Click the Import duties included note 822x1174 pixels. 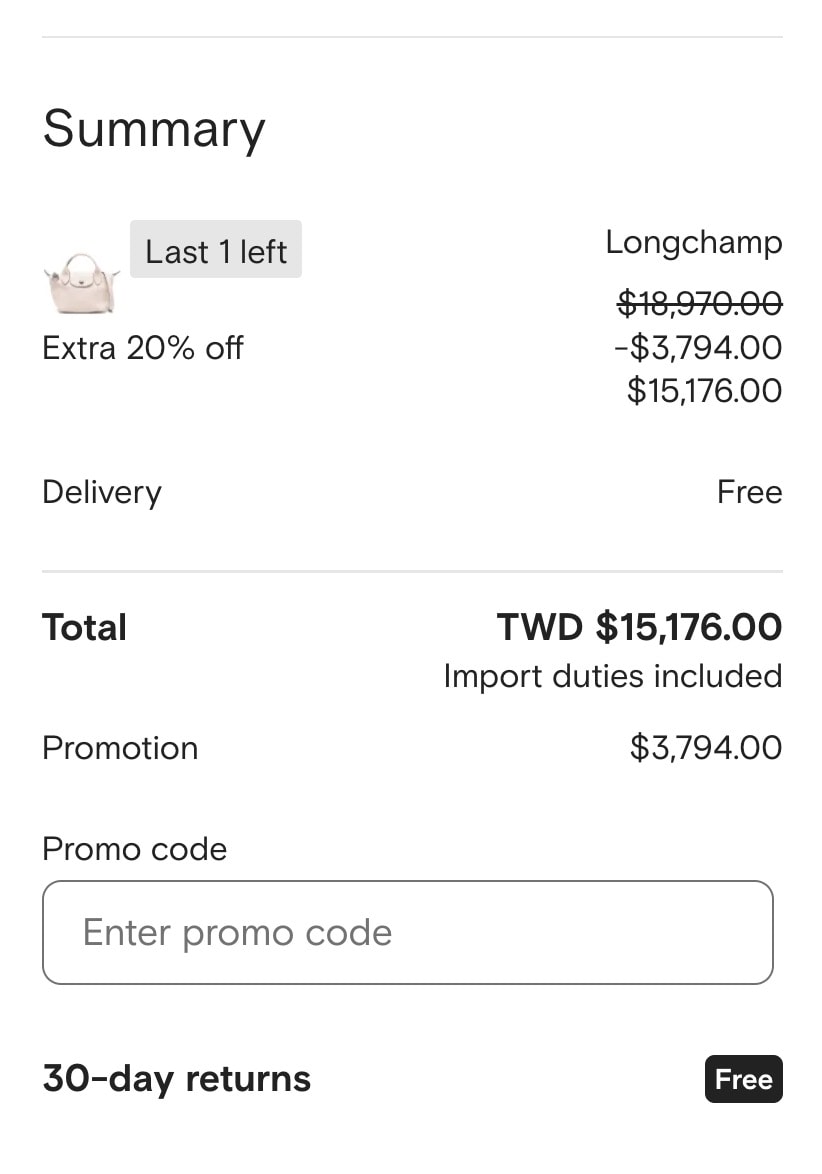(613, 676)
